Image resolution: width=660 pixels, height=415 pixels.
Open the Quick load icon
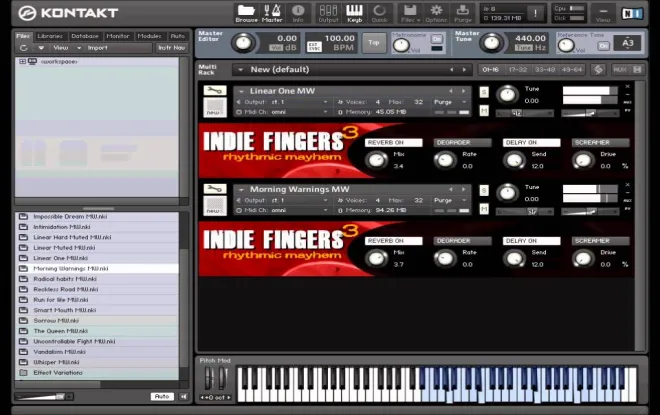click(379, 13)
